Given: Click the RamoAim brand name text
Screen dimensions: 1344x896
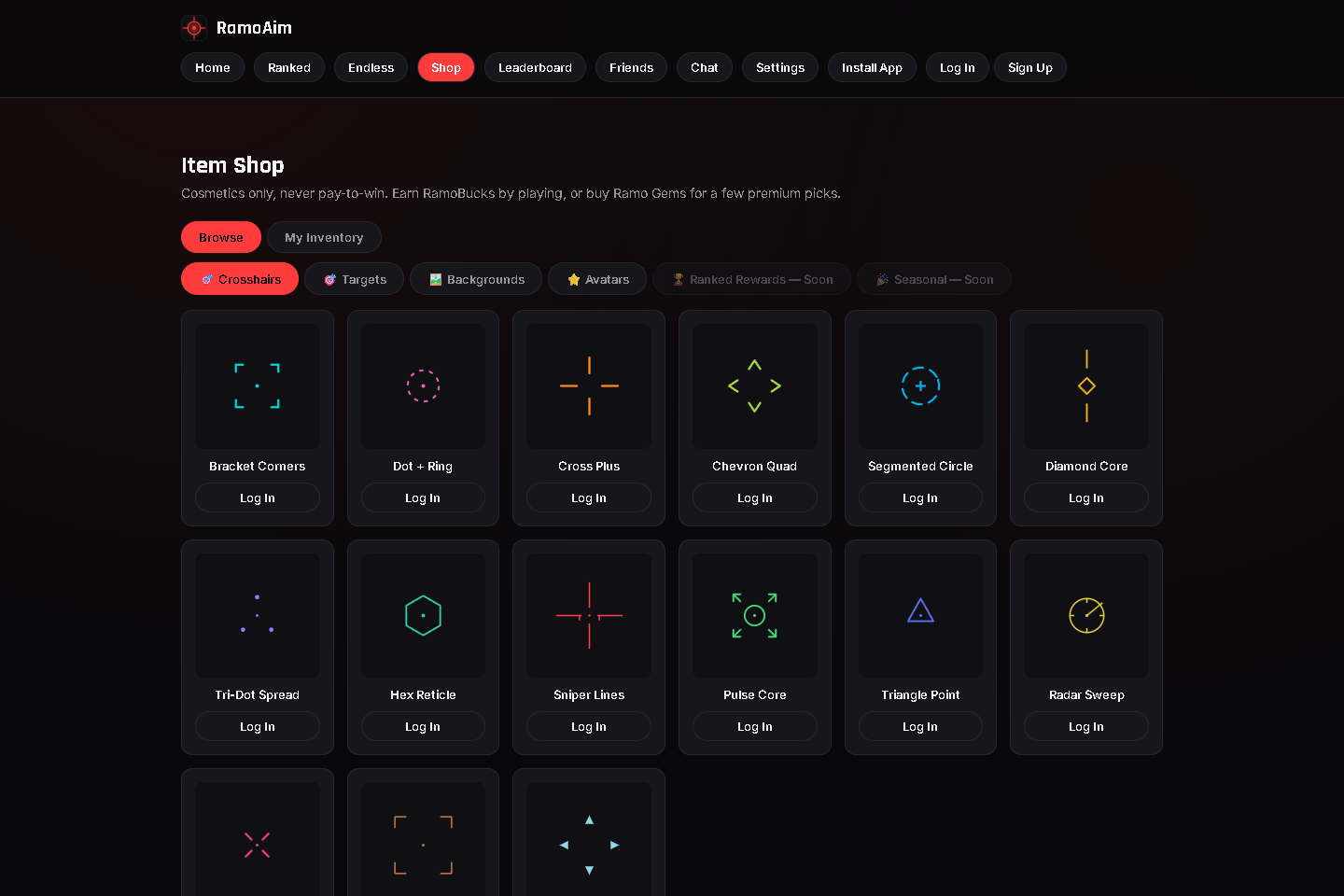Looking at the screenshot, I should pos(254,28).
